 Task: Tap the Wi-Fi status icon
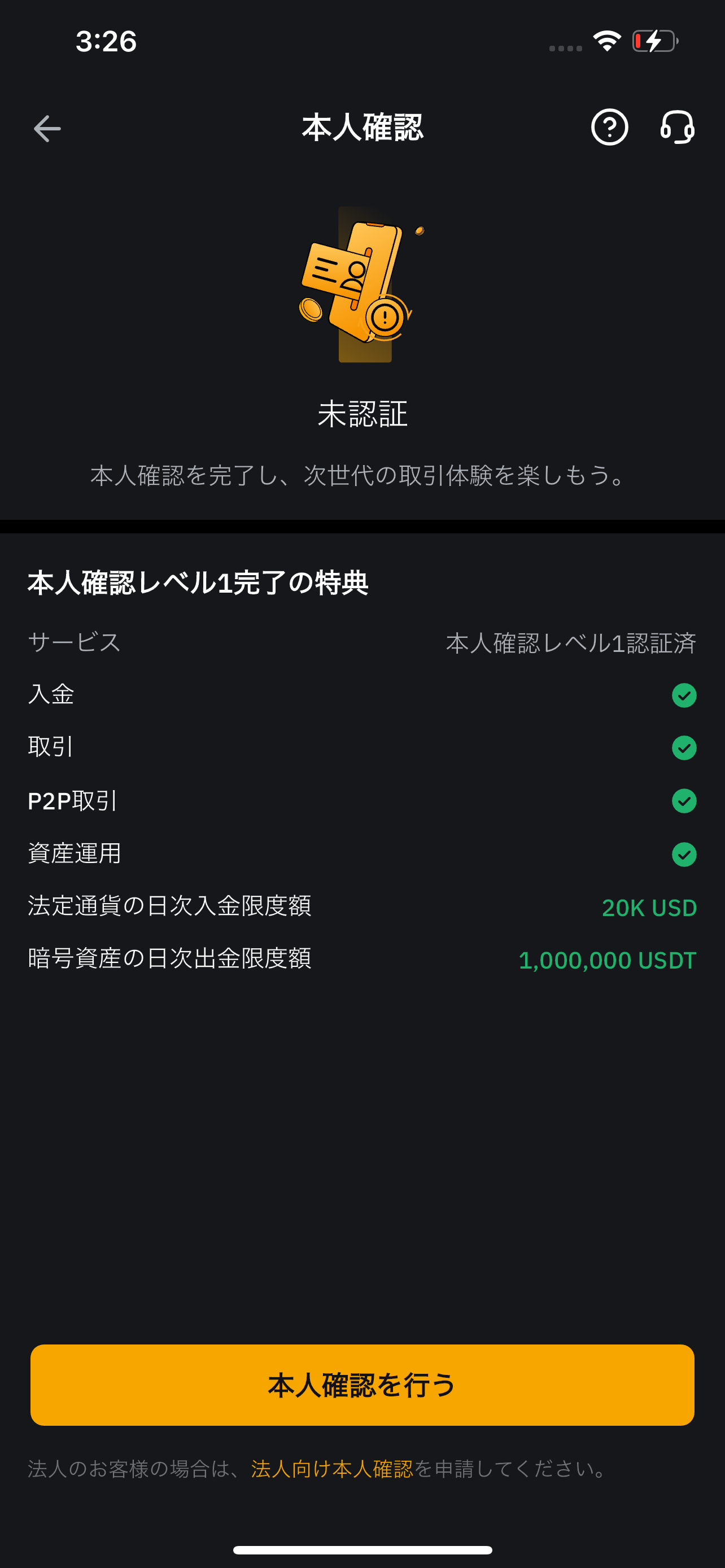(x=607, y=41)
